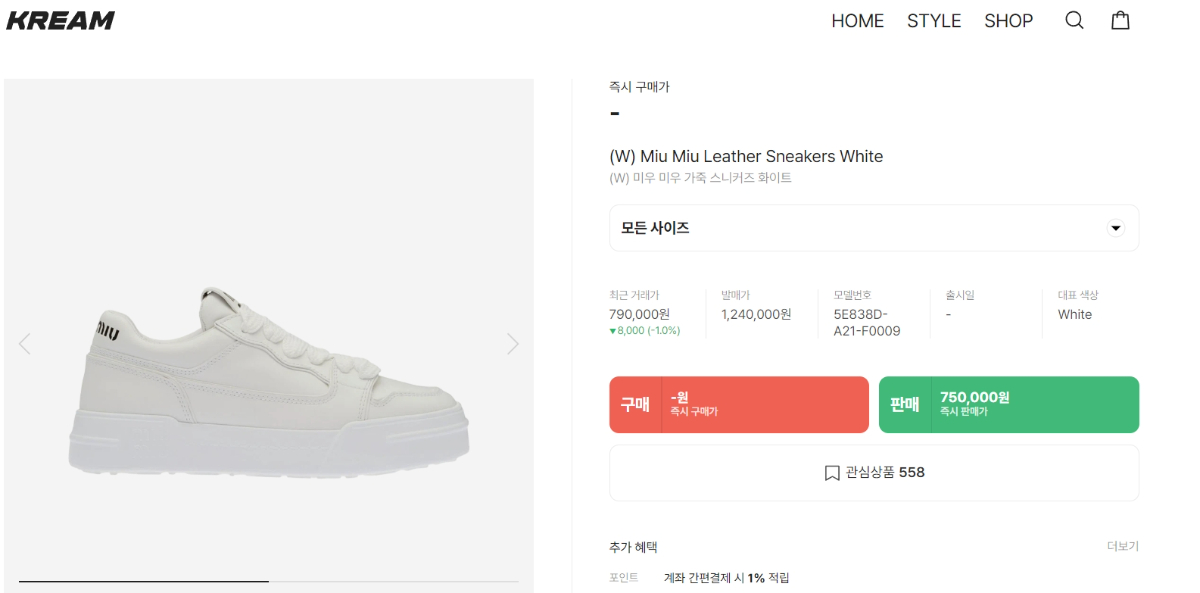Click the product title Miu Miu Leather Sneakers White
The image size is (1200, 593).
click(746, 156)
